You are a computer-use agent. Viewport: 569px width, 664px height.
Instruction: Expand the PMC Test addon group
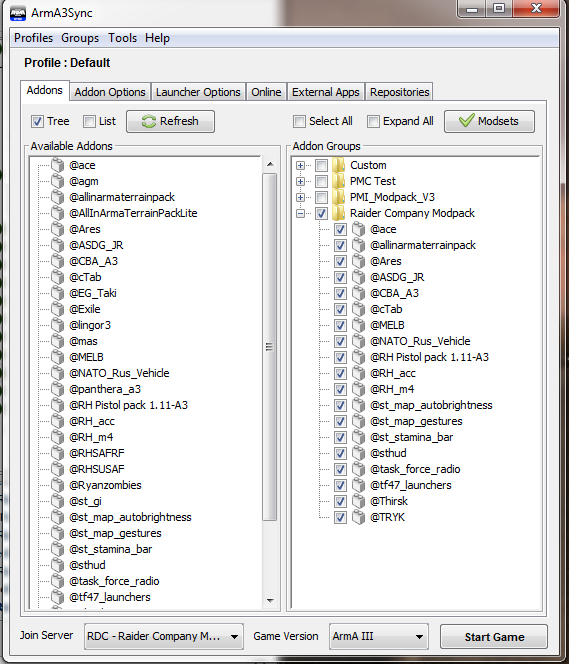click(x=301, y=181)
